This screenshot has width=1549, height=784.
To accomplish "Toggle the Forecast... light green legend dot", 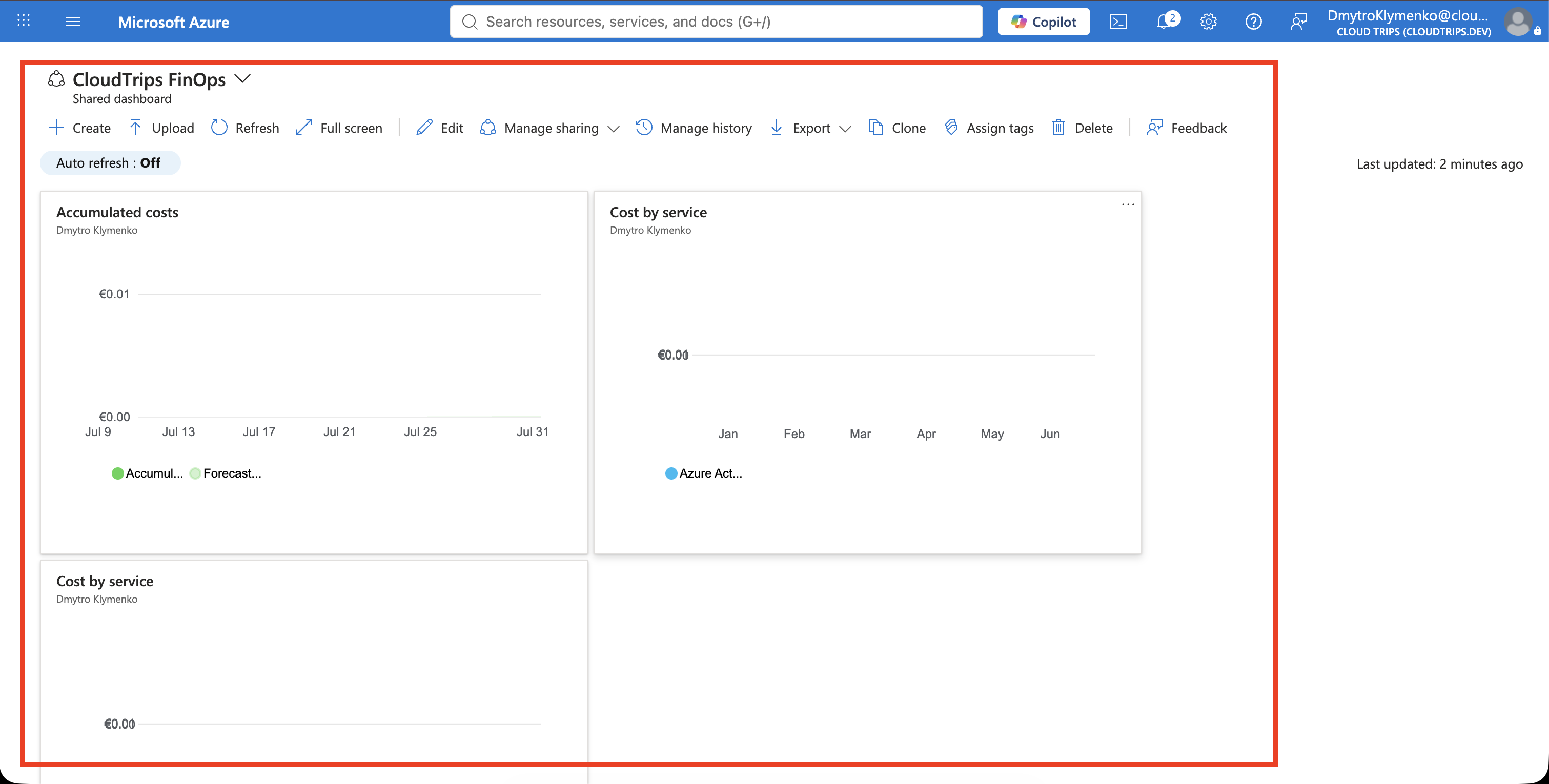I will click(x=195, y=474).
